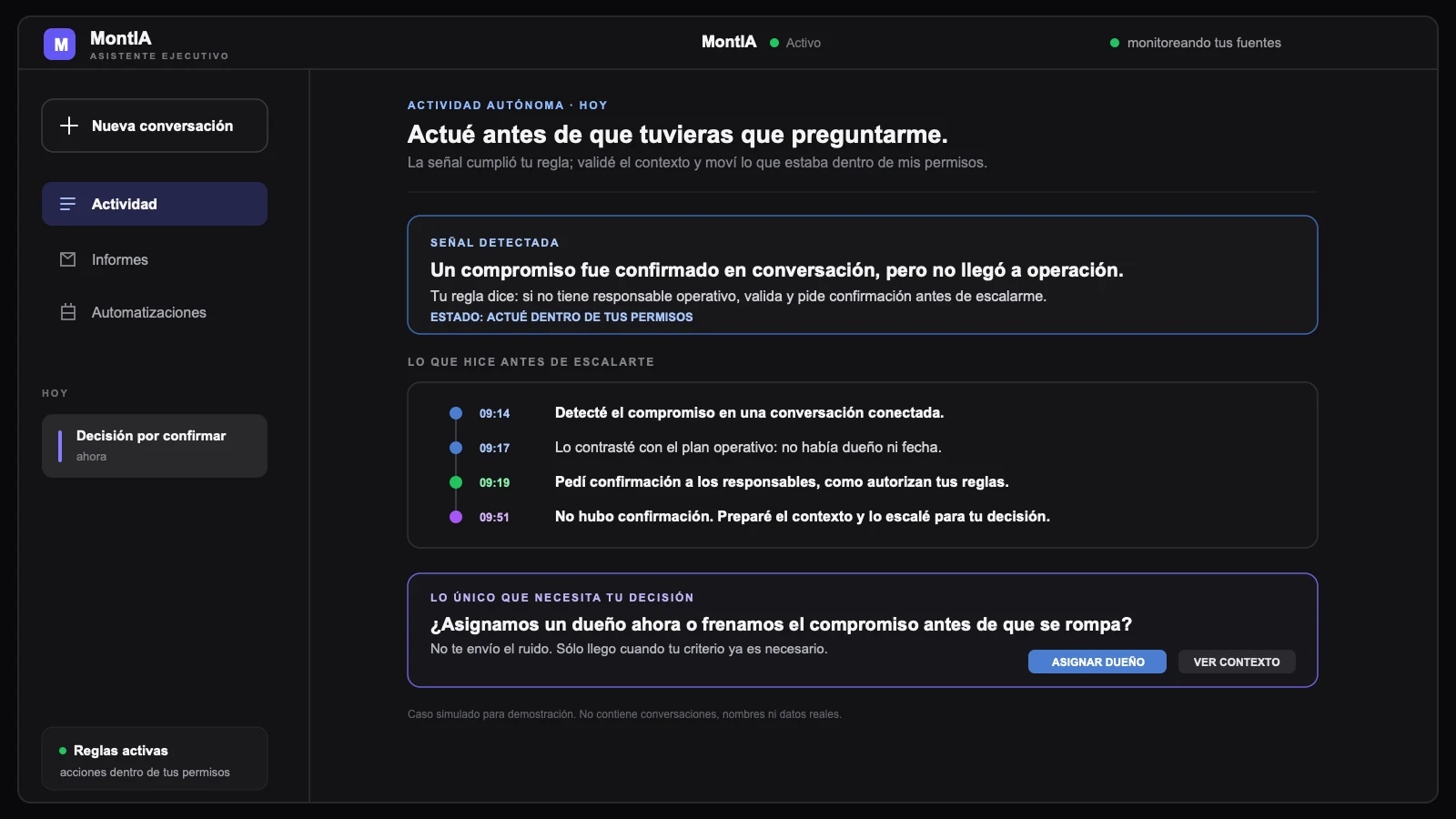Viewport: 1456px width, 819px height.
Task: Click 'Pedí confirmación a los responsables' entry
Action: 782,482
